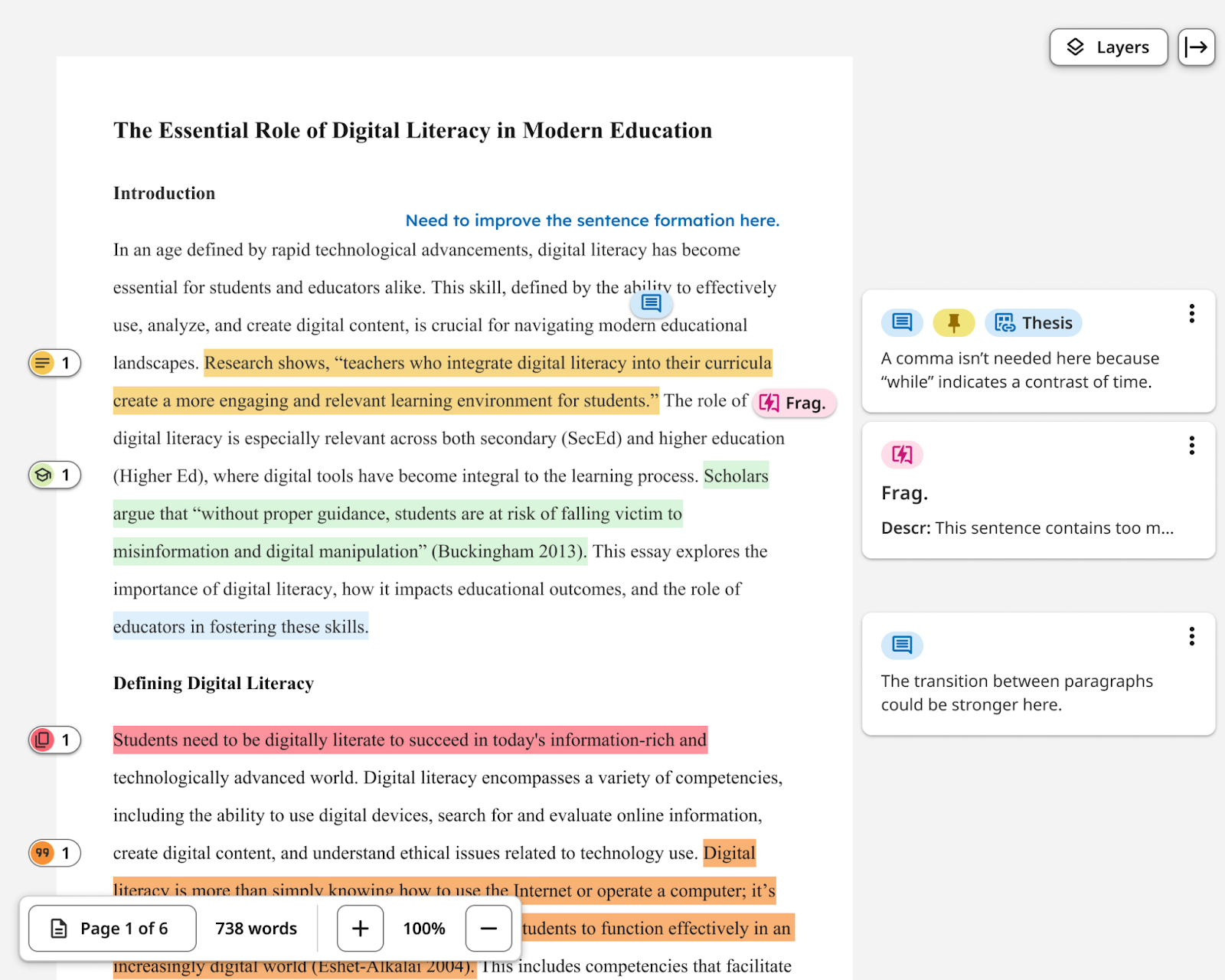Click comment icon in Thesis card
The height and width of the screenshot is (980, 1225).
click(902, 323)
